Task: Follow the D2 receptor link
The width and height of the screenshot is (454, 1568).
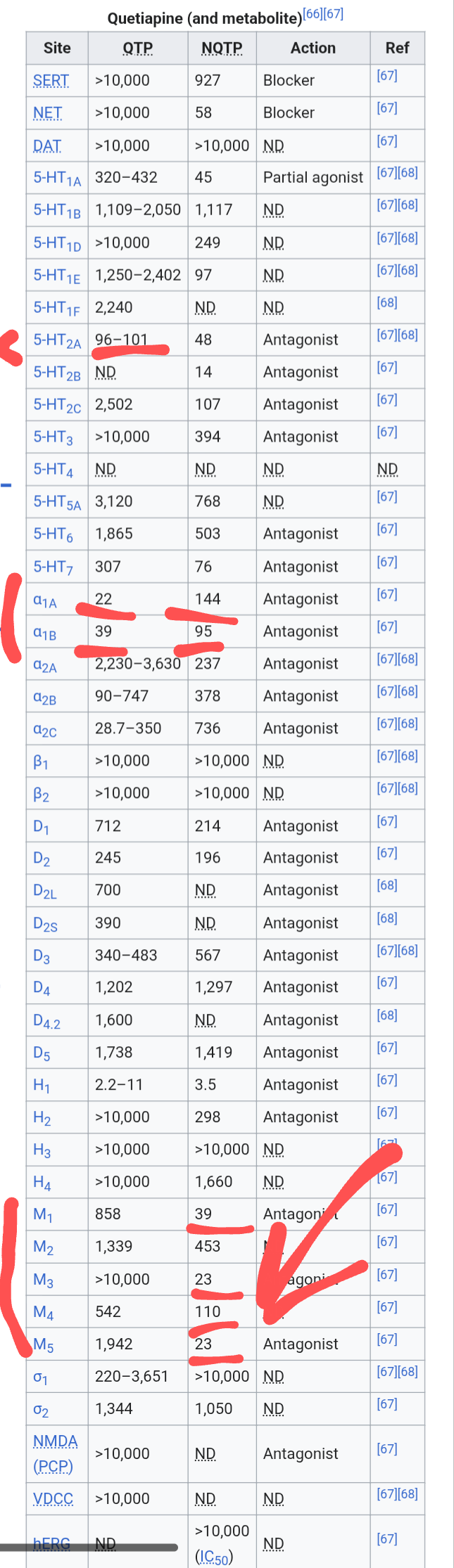Action: 42,859
